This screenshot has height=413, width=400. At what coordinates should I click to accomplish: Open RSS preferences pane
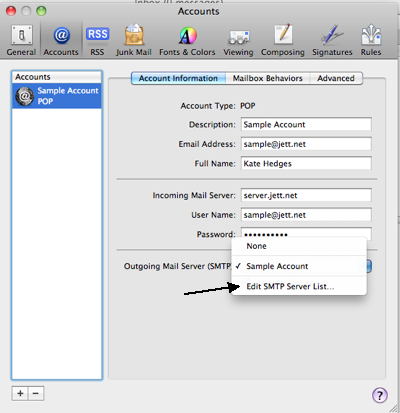pos(97,40)
